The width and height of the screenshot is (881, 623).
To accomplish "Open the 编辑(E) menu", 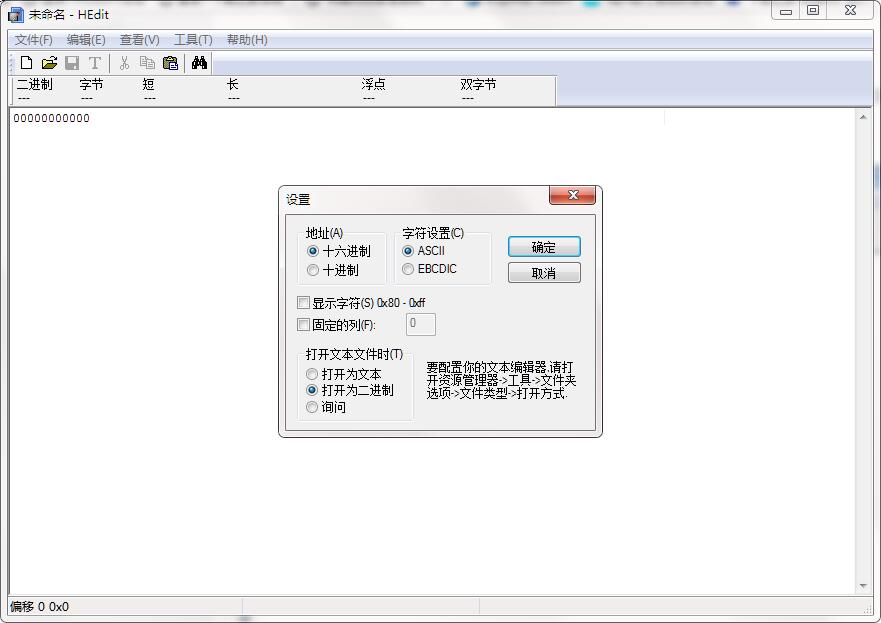I will pyautogui.click(x=86, y=40).
